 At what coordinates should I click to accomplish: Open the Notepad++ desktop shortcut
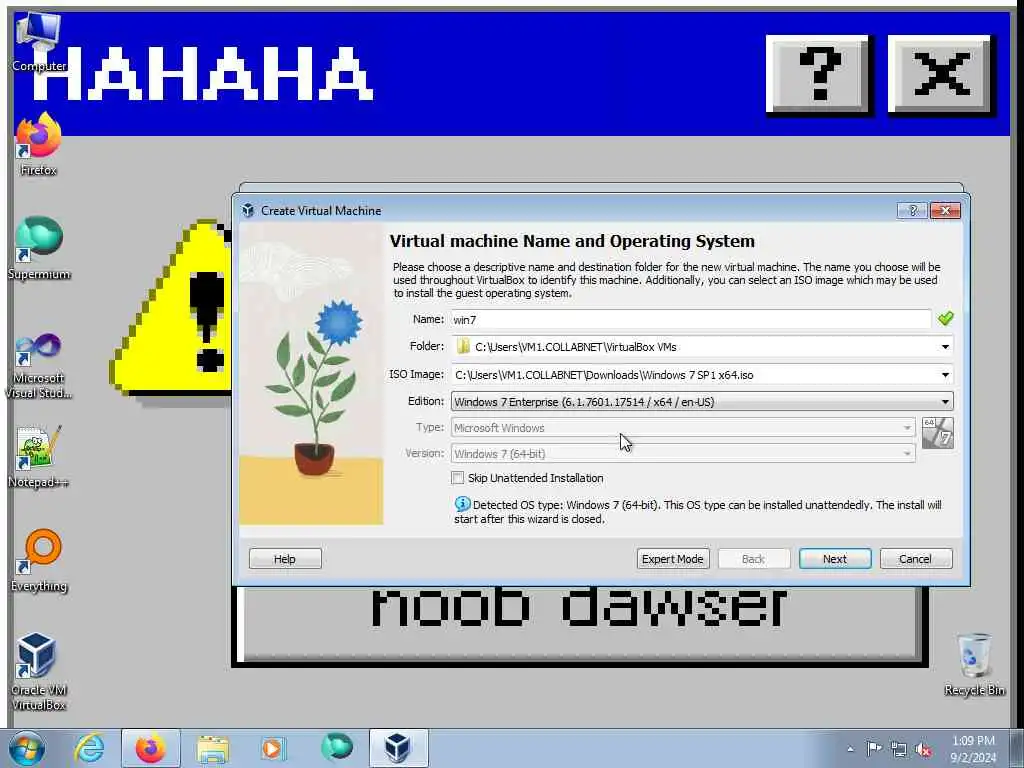[39, 457]
